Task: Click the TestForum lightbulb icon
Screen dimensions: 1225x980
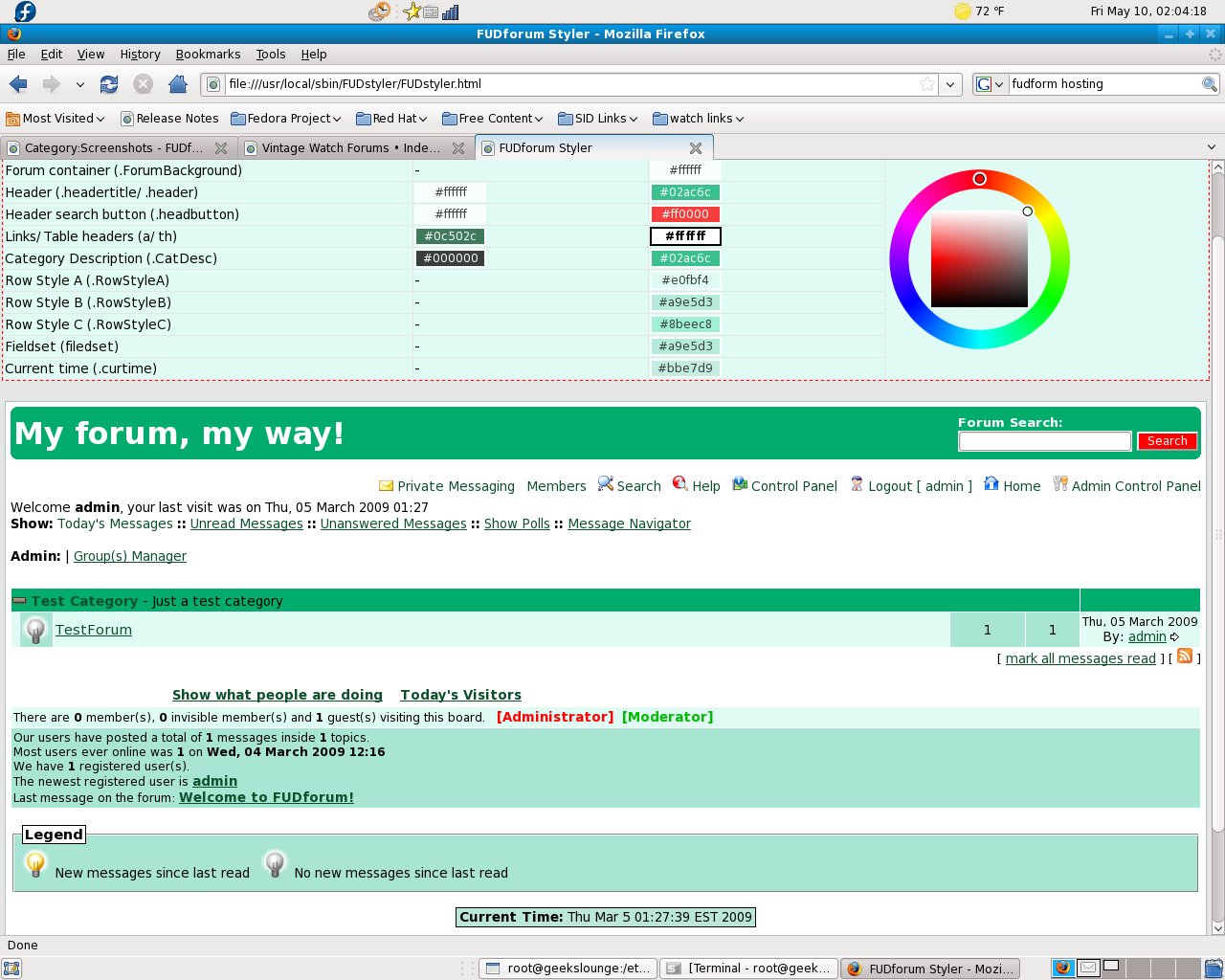Action: point(35,630)
